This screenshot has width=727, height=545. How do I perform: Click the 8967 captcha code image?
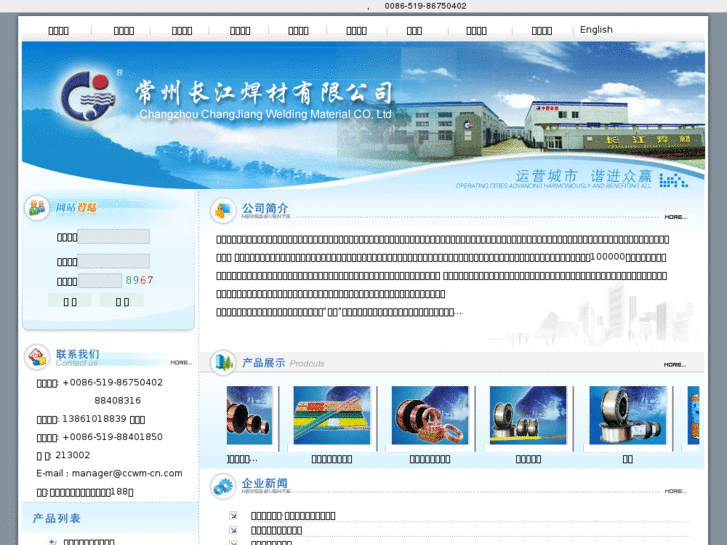139,280
